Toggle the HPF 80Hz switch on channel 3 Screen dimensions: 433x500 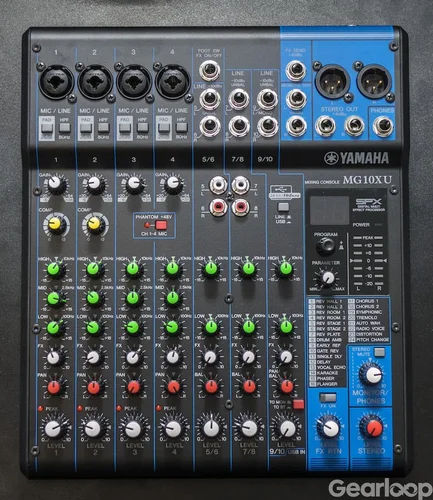pos(142,128)
